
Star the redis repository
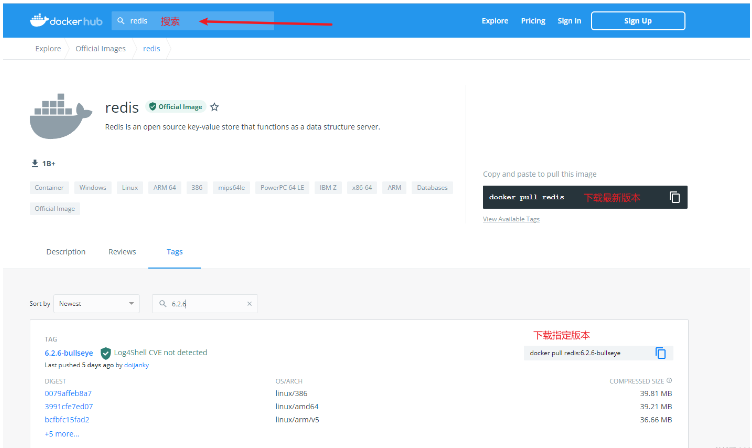coord(214,107)
